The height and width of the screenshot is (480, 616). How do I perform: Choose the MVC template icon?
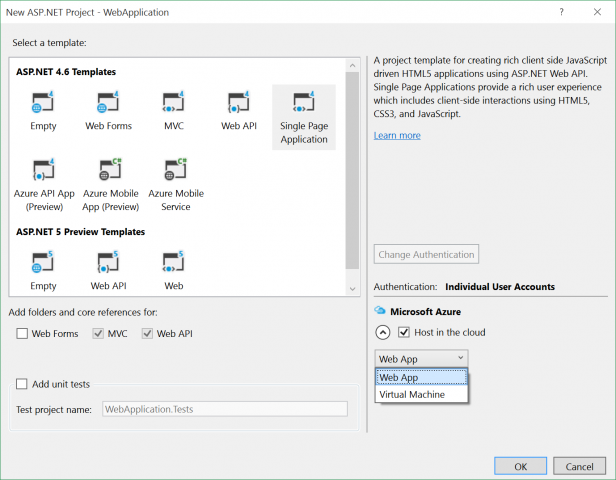173,102
